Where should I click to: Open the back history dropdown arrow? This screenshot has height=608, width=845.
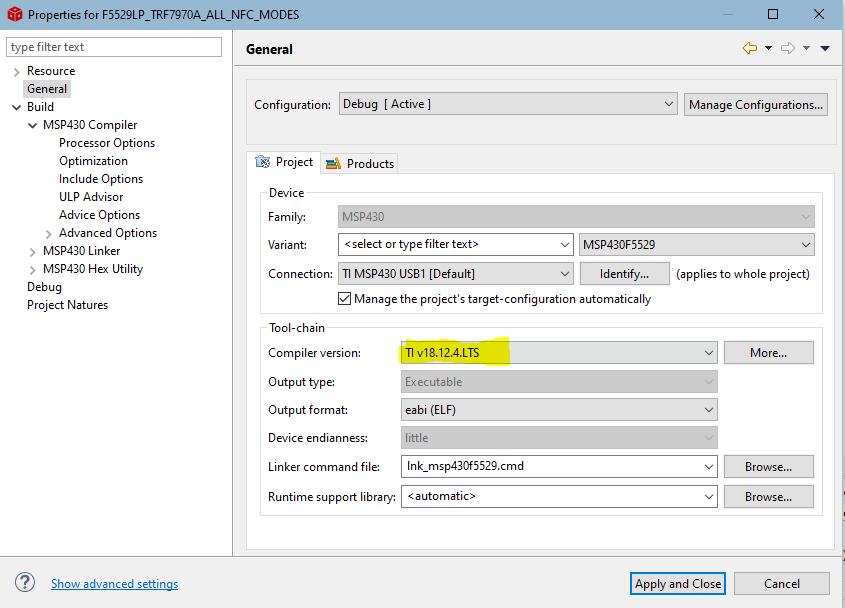tap(768, 48)
